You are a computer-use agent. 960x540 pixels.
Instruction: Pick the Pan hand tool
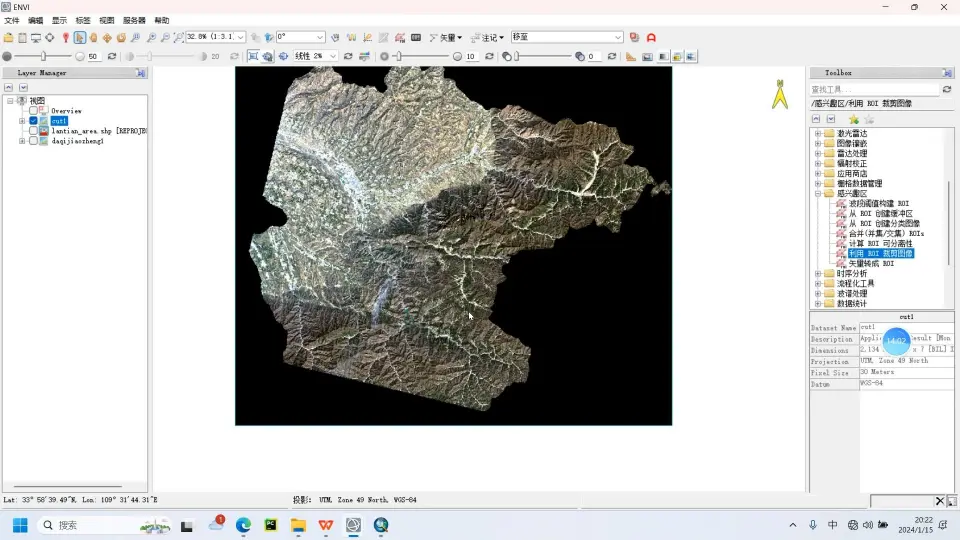tap(93, 37)
